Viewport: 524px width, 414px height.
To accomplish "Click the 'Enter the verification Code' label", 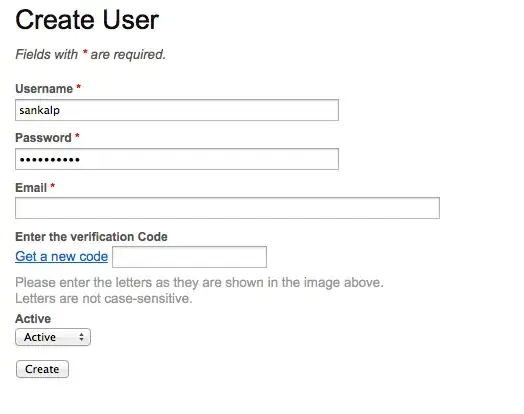I will tap(91, 237).
